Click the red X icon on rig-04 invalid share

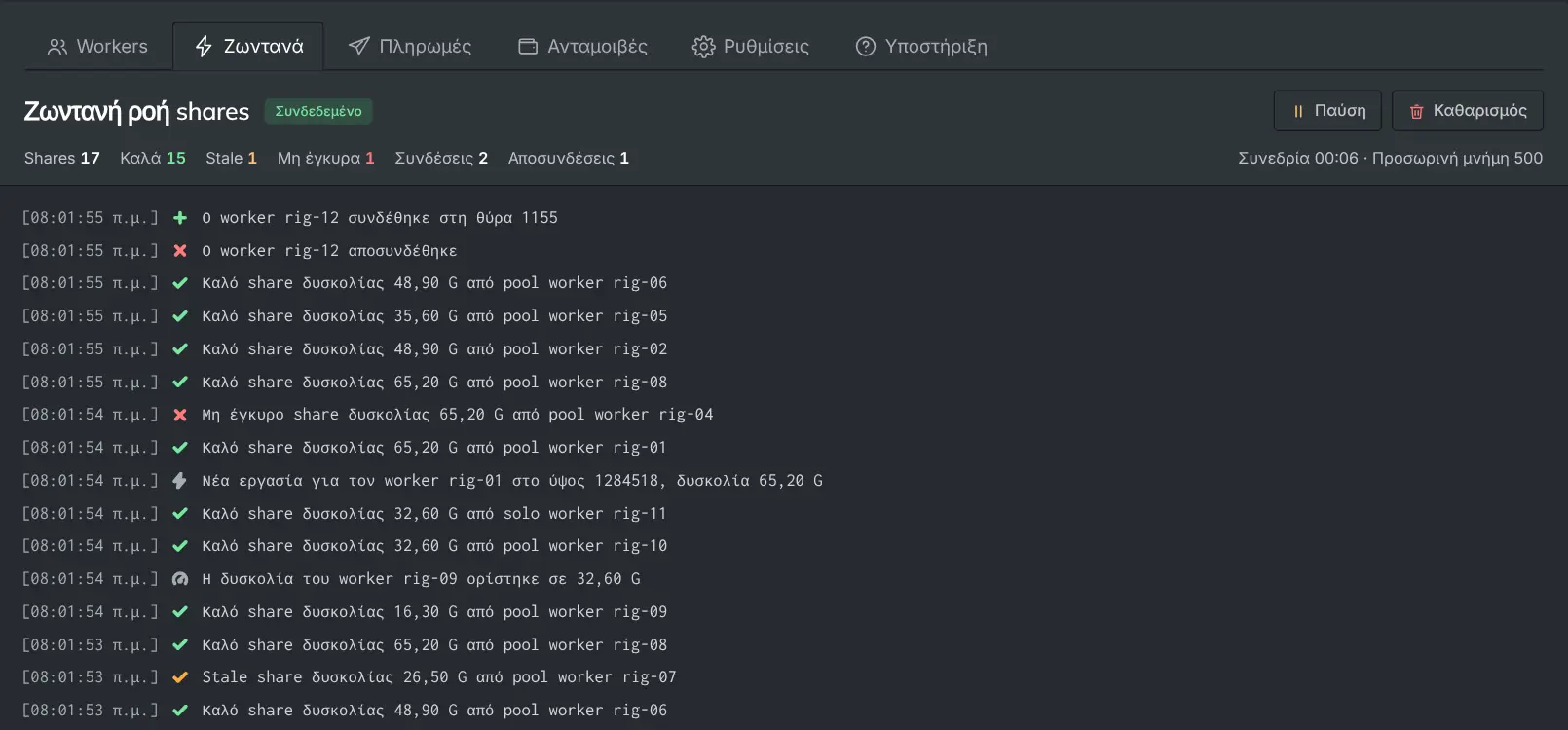[x=180, y=415]
